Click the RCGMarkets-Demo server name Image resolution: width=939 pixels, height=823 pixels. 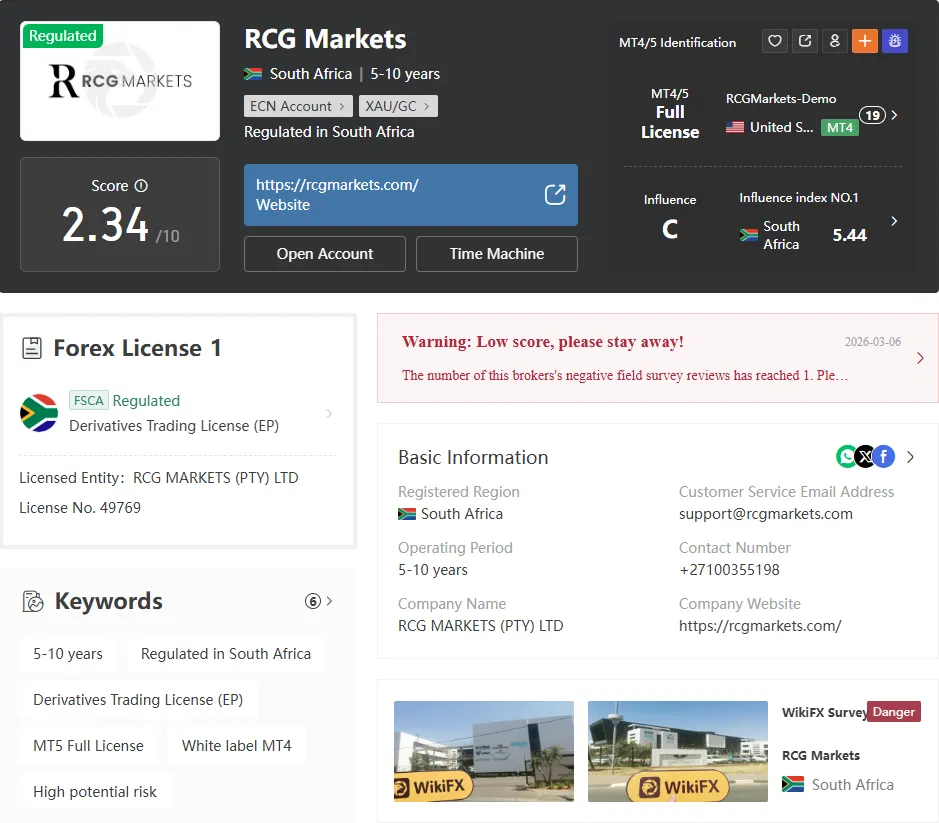781,99
